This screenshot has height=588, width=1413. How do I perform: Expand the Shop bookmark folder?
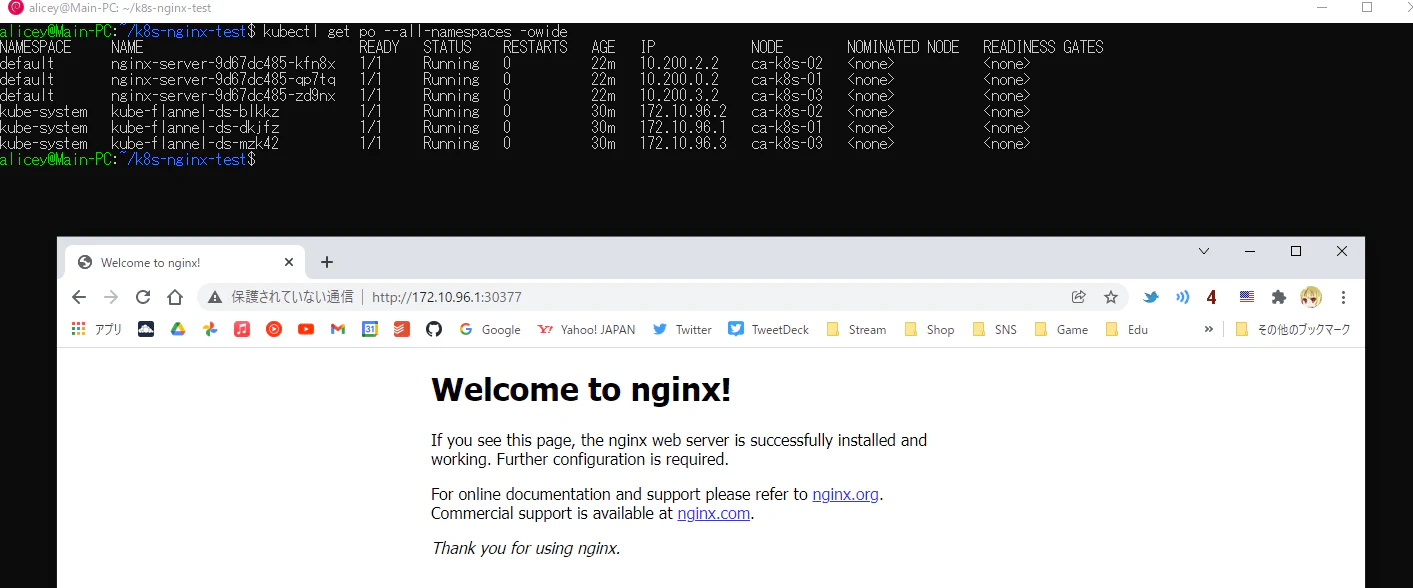[x=929, y=329]
